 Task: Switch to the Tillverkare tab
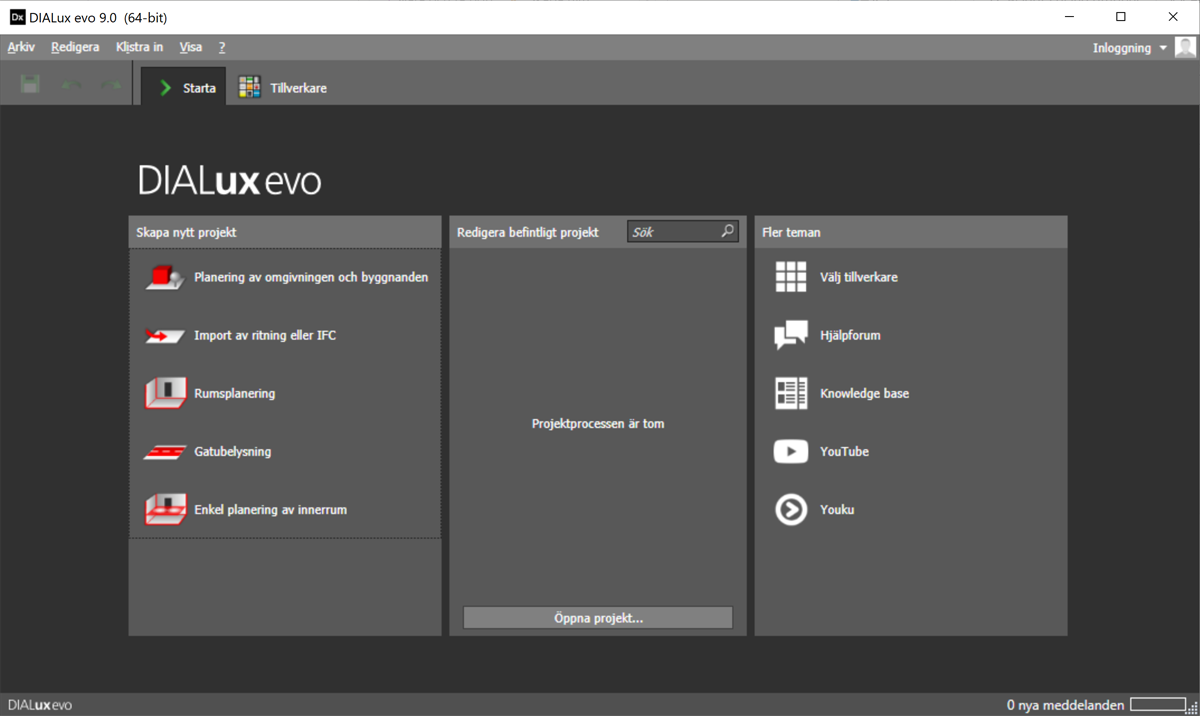click(x=284, y=88)
